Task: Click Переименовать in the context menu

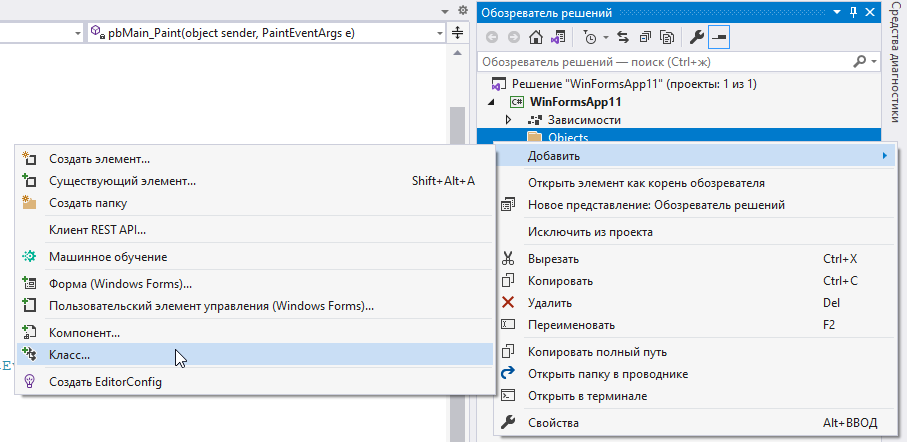Action: pyautogui.click(x=571, y=325)
